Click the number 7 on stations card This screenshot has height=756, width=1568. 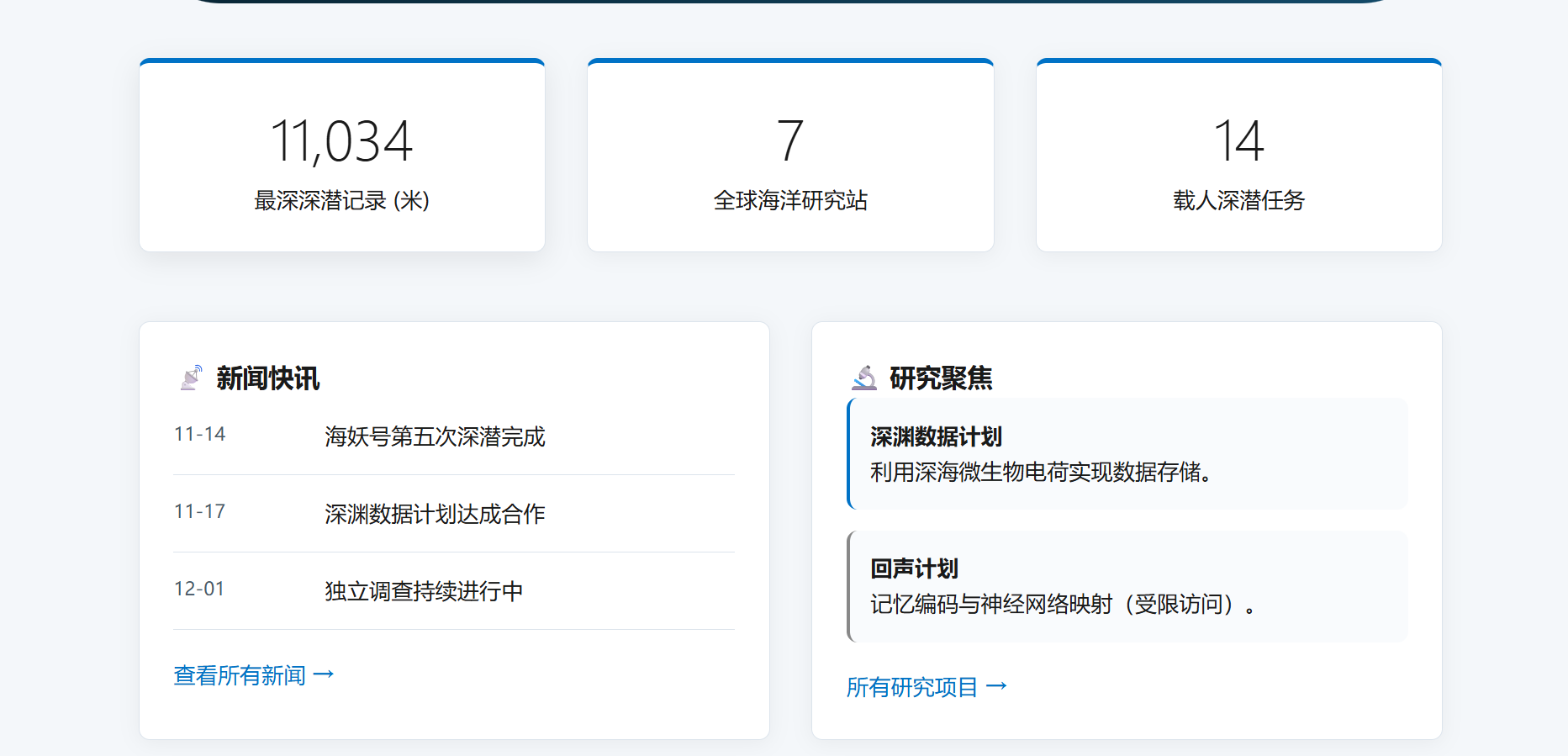pos(790,140)
